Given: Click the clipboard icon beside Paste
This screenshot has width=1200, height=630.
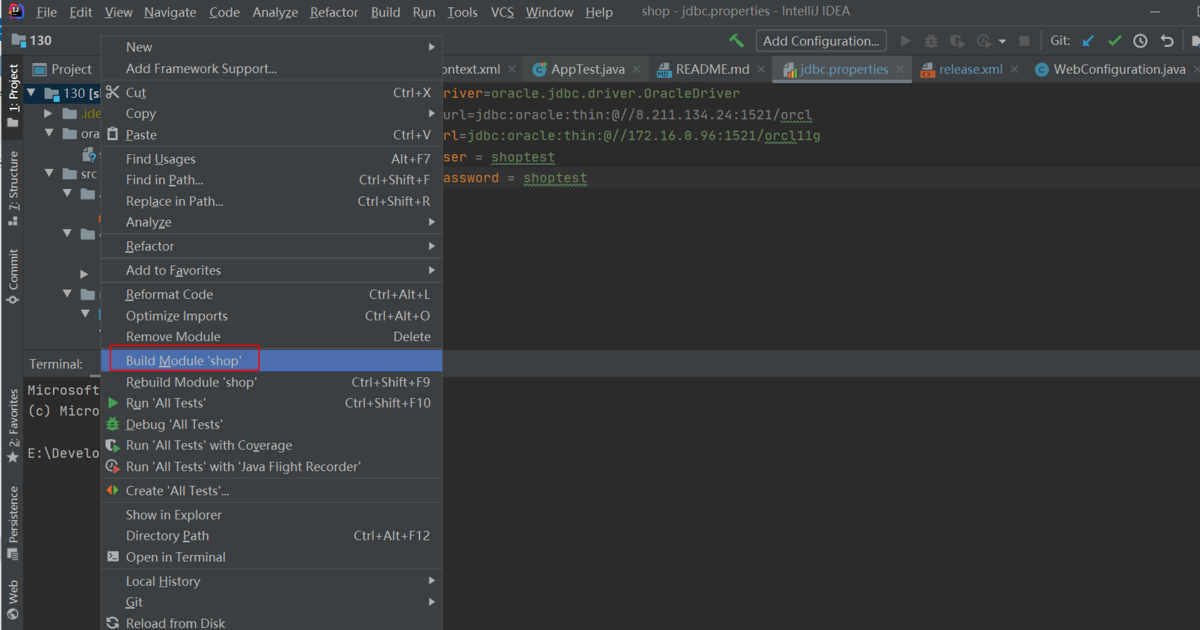Looking at the screenshot, I should pyautogui.click(x=113, y=134).
